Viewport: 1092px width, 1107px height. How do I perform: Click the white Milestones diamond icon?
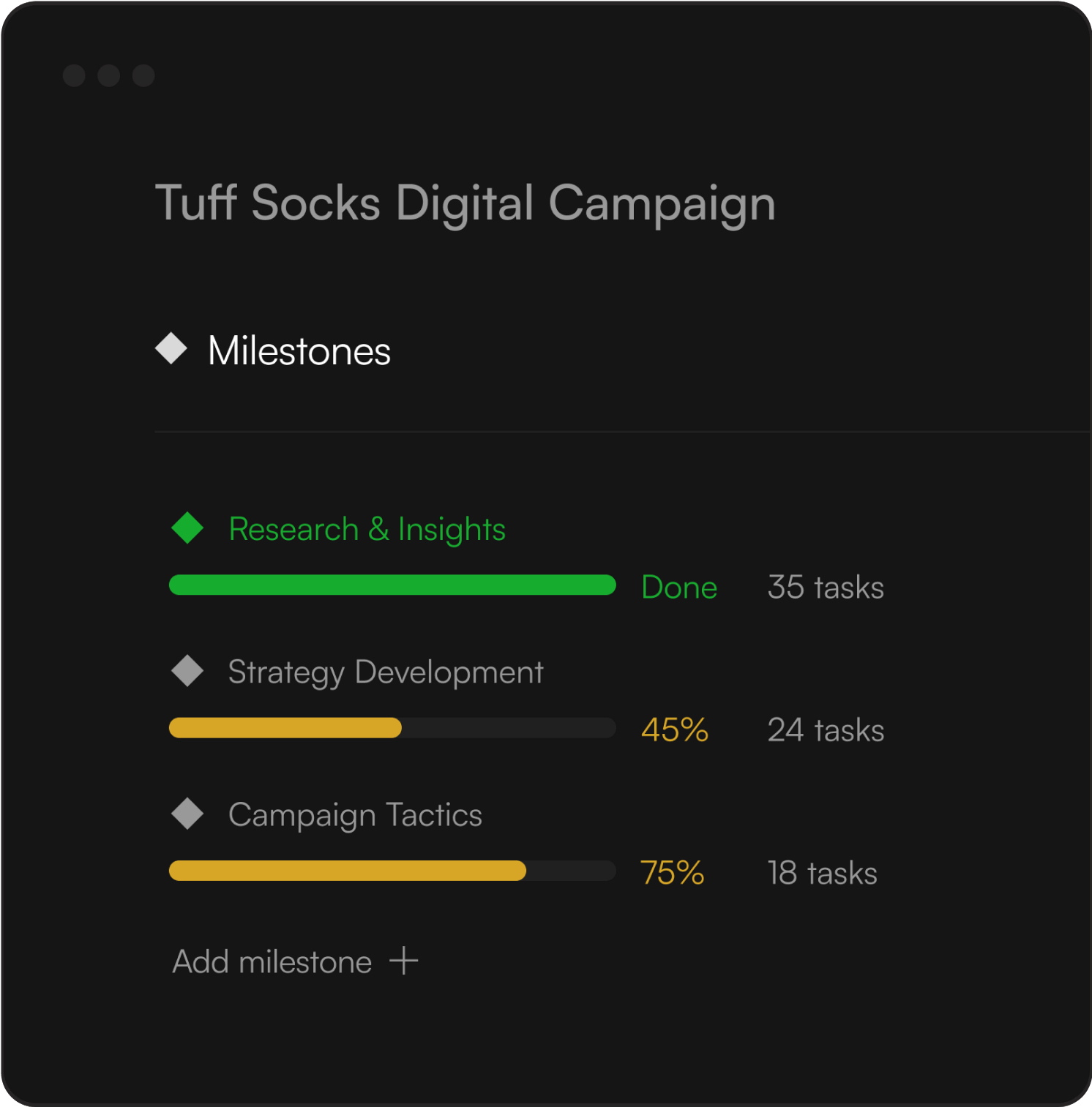tap(171, 348)
